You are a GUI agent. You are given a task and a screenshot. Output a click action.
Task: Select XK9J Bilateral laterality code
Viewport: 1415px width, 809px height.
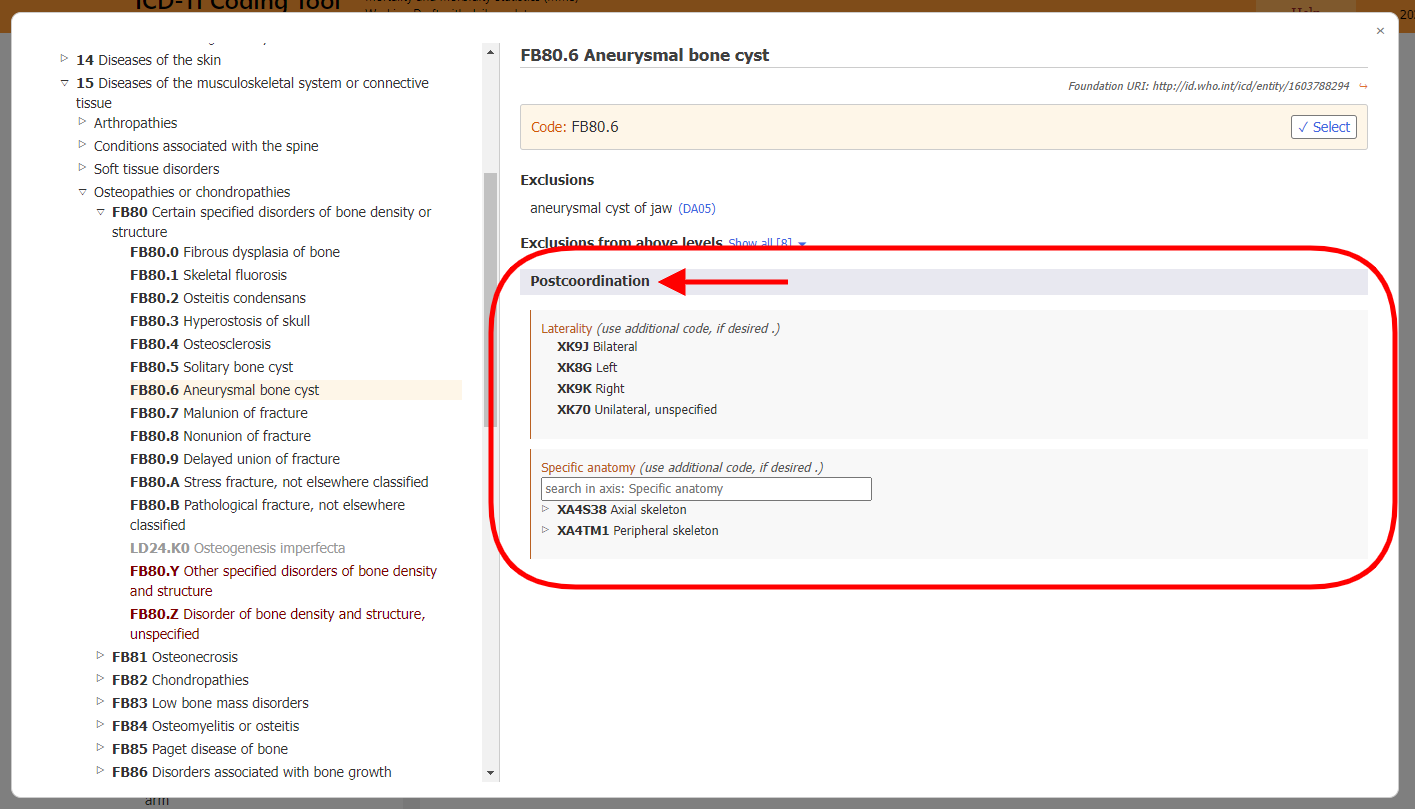tap(596, 346)
